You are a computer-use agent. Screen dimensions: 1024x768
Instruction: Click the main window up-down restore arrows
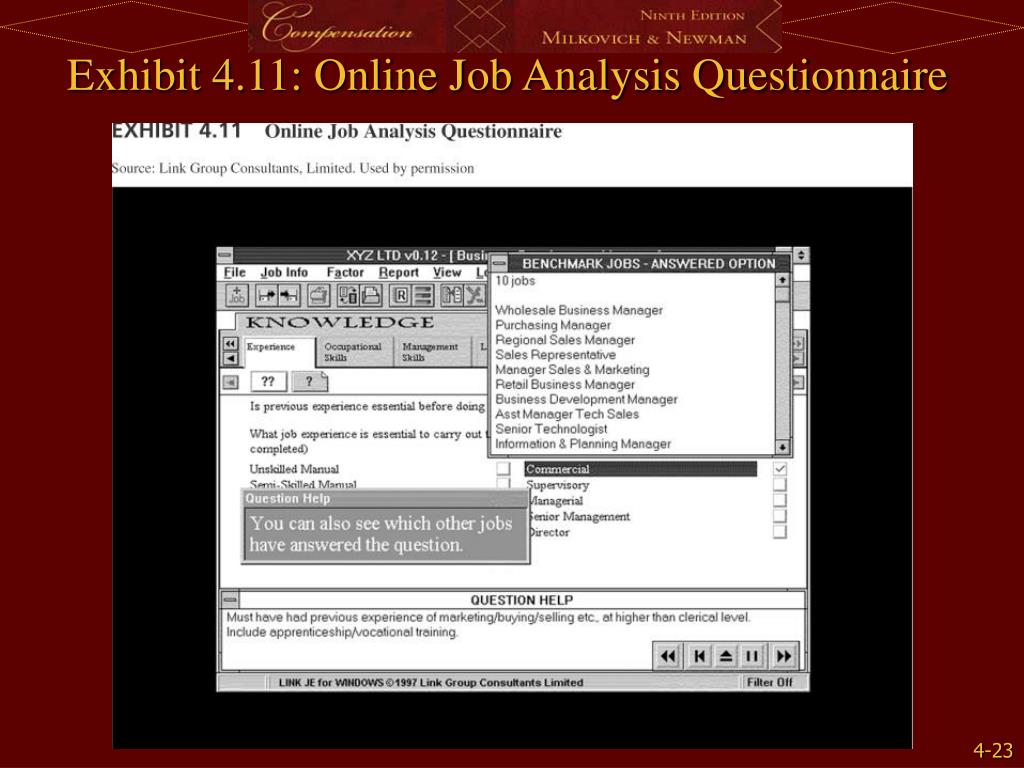(x=801, y=255)
